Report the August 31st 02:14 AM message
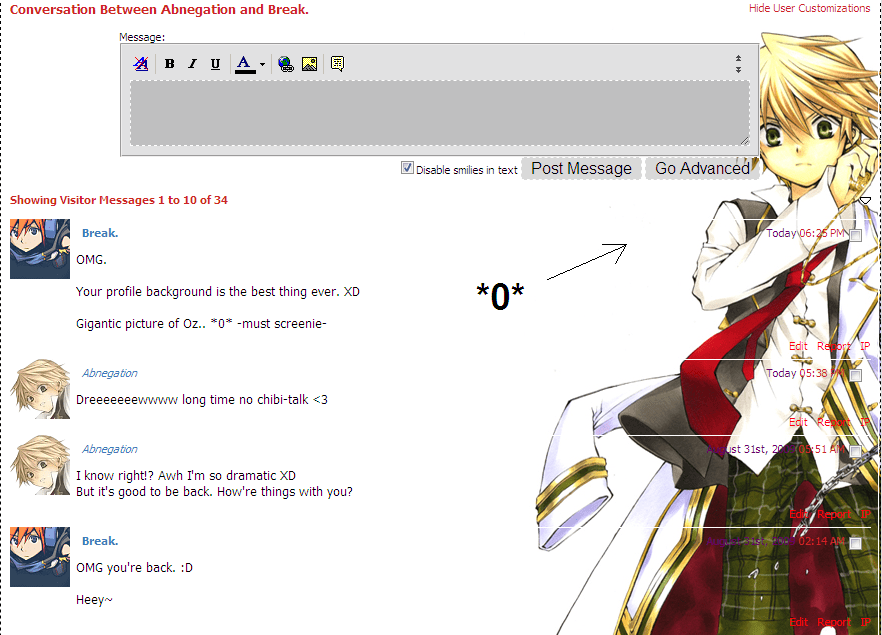The height and width of the screenshot is (635, 882). coord(834,622)
